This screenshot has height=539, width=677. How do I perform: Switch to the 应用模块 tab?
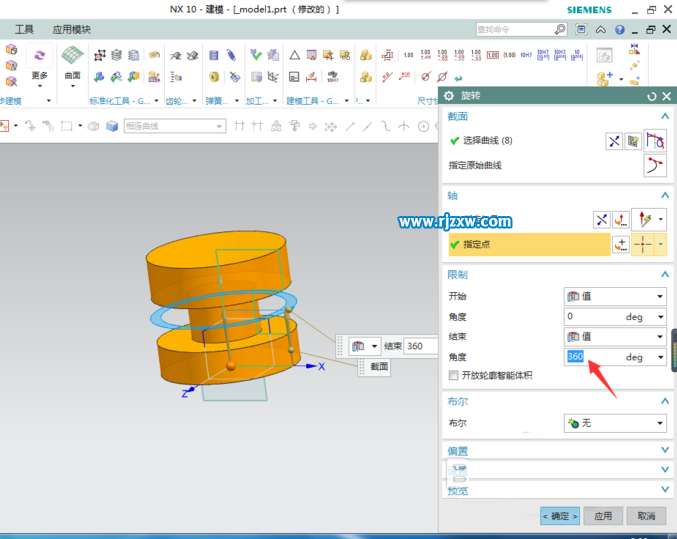tap(71, 30)
